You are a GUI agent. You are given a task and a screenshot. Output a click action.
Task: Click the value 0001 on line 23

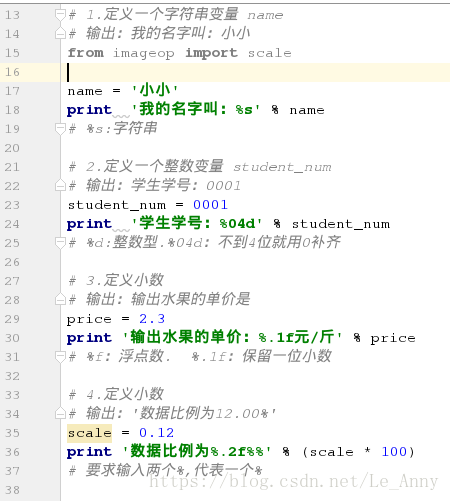pyautogui.click(x=210, y=205)
